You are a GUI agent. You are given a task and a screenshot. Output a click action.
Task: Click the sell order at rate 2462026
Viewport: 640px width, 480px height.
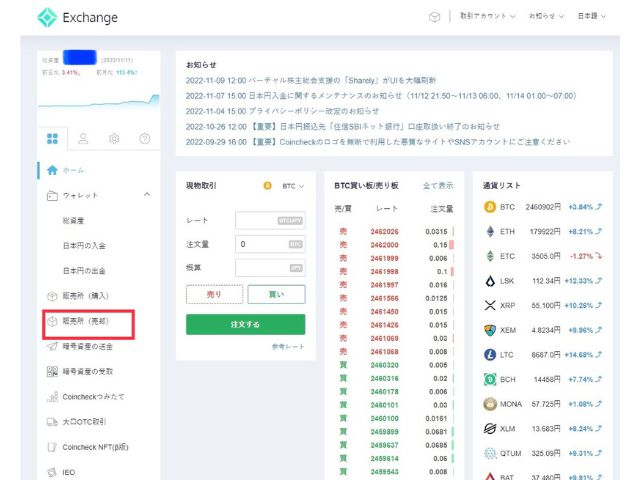tap(394, 232)
